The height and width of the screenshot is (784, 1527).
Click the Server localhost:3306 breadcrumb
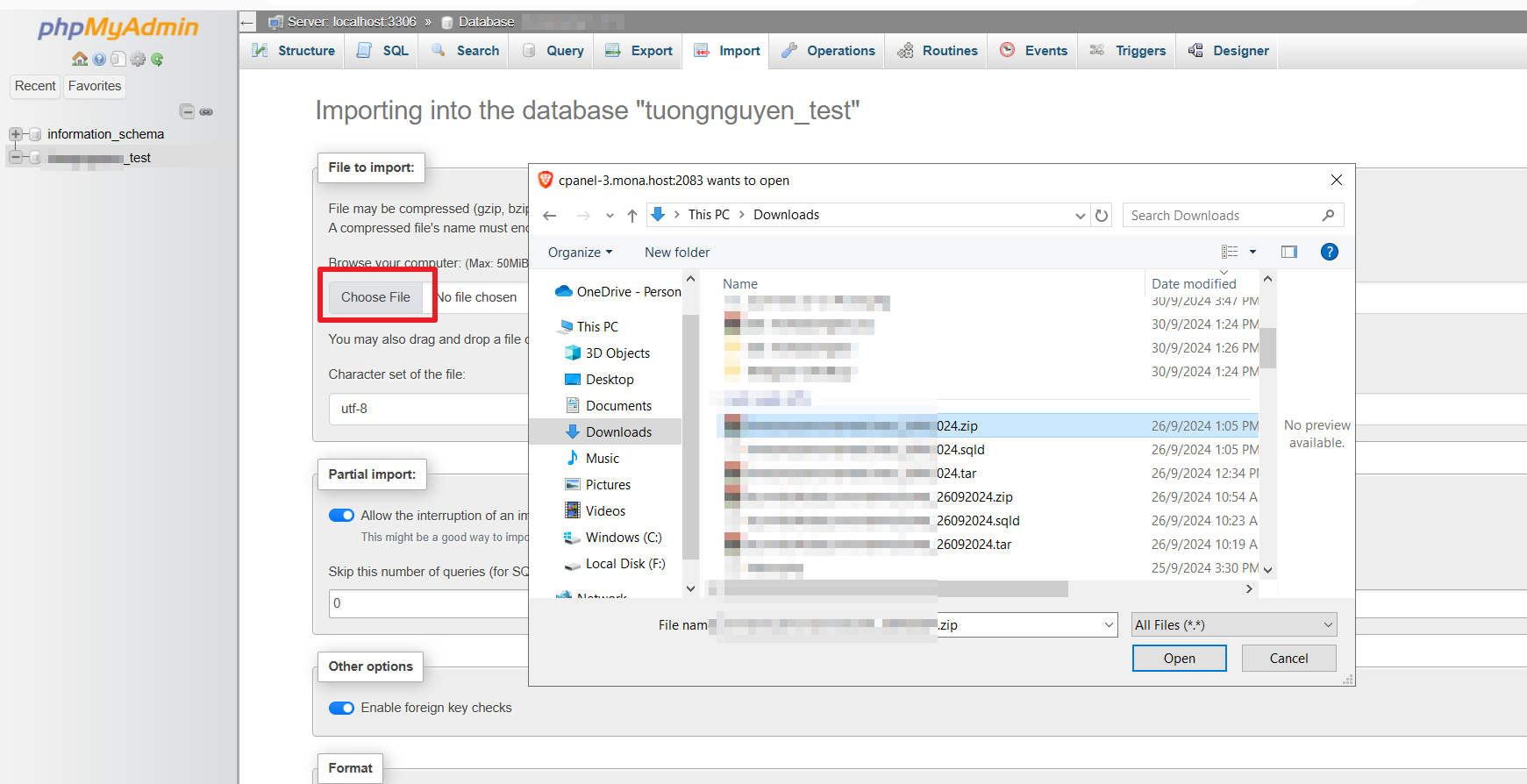352,22
